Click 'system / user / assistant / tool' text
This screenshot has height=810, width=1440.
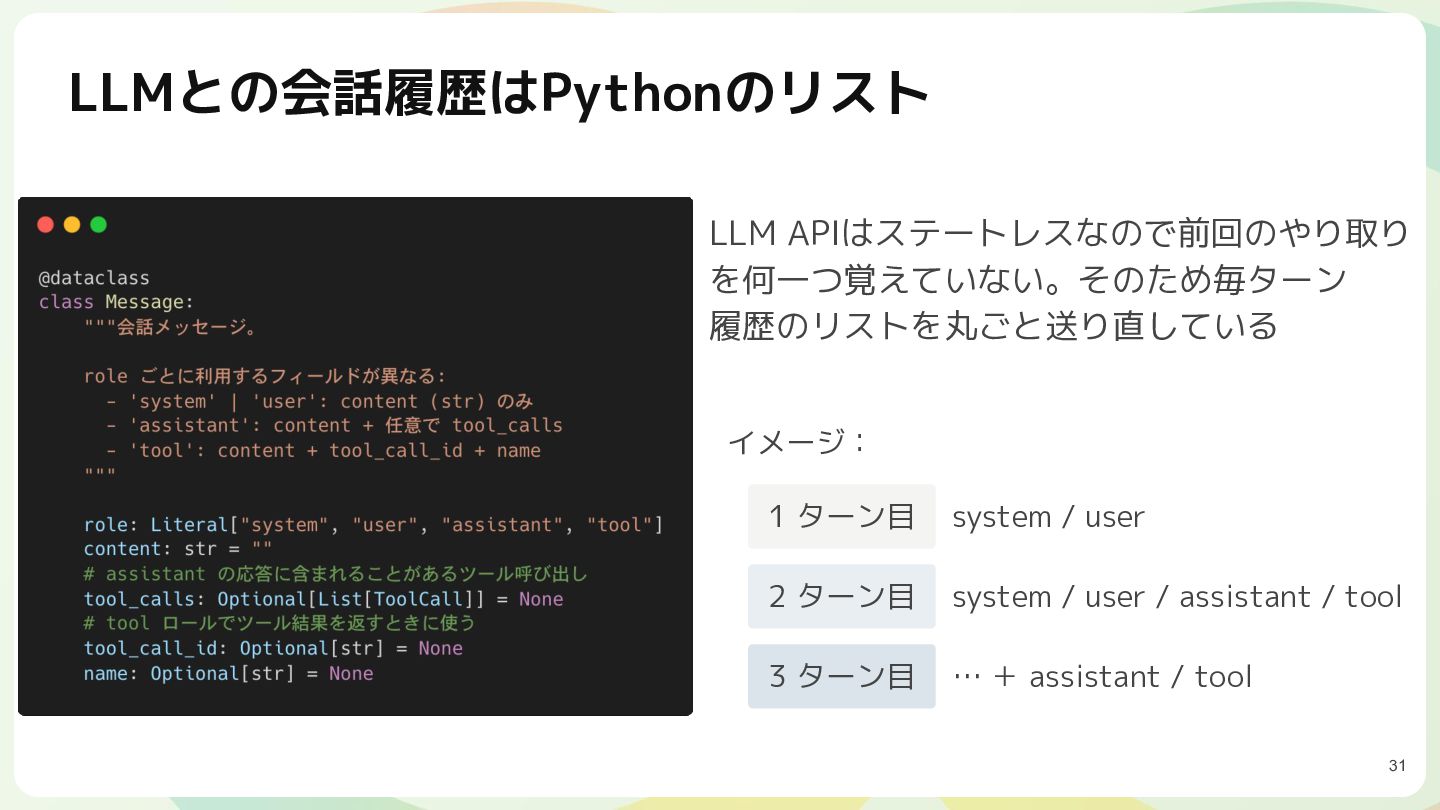click(x=1177, y=597)
